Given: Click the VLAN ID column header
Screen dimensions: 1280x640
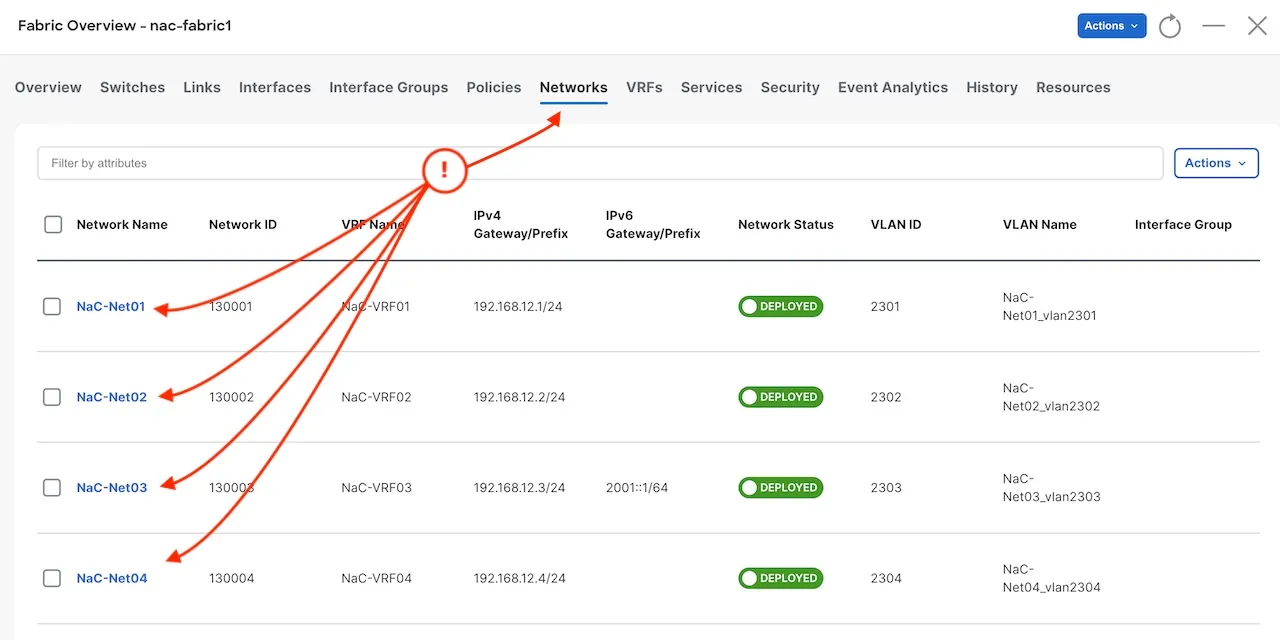Looking at the screenshot, I should tap(895, 224).
